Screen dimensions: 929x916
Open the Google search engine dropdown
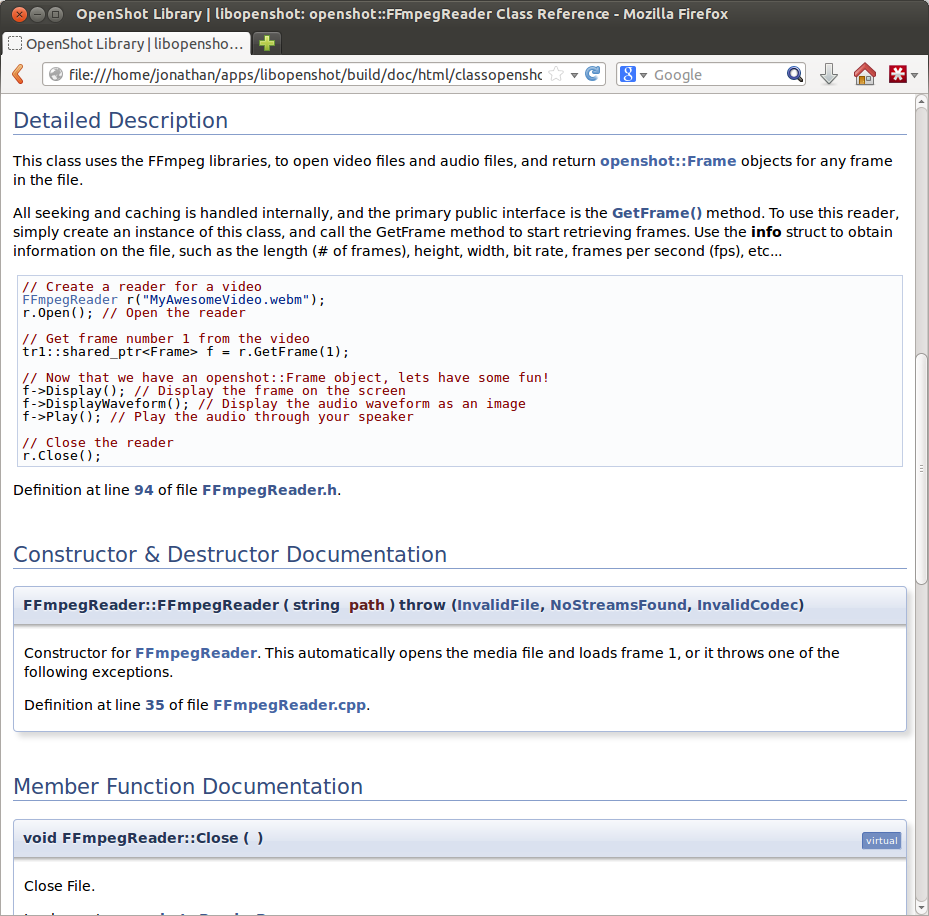(x=634, y=75)
